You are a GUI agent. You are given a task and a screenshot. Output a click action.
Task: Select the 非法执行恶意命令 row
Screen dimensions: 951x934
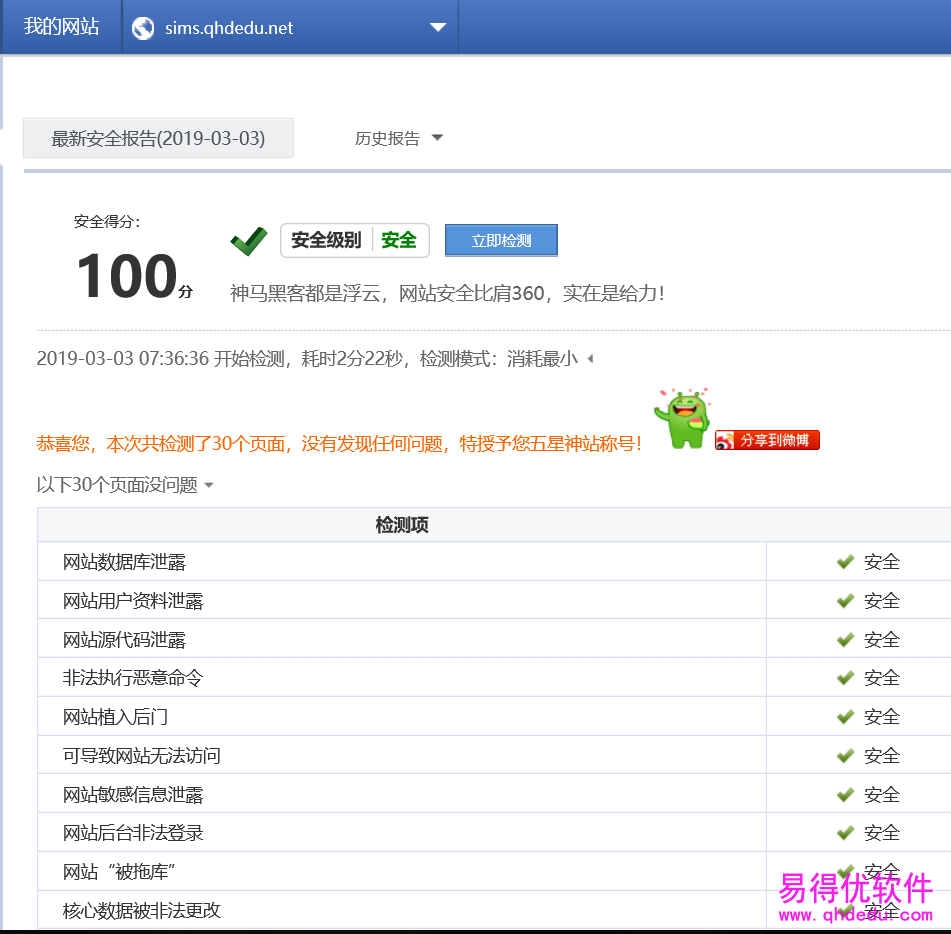[x=494, y=677]
